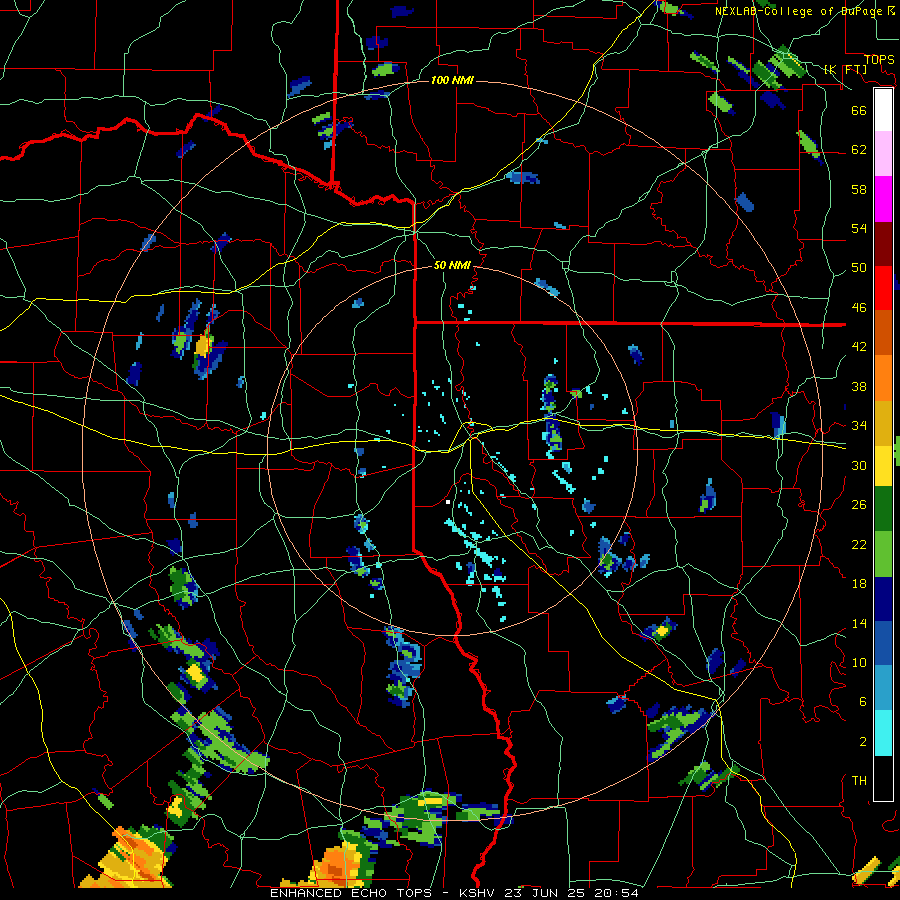The height and width of the screenshot is (900, 900).
Task: Click the 22 value on the scale
Action: (859, 544)
